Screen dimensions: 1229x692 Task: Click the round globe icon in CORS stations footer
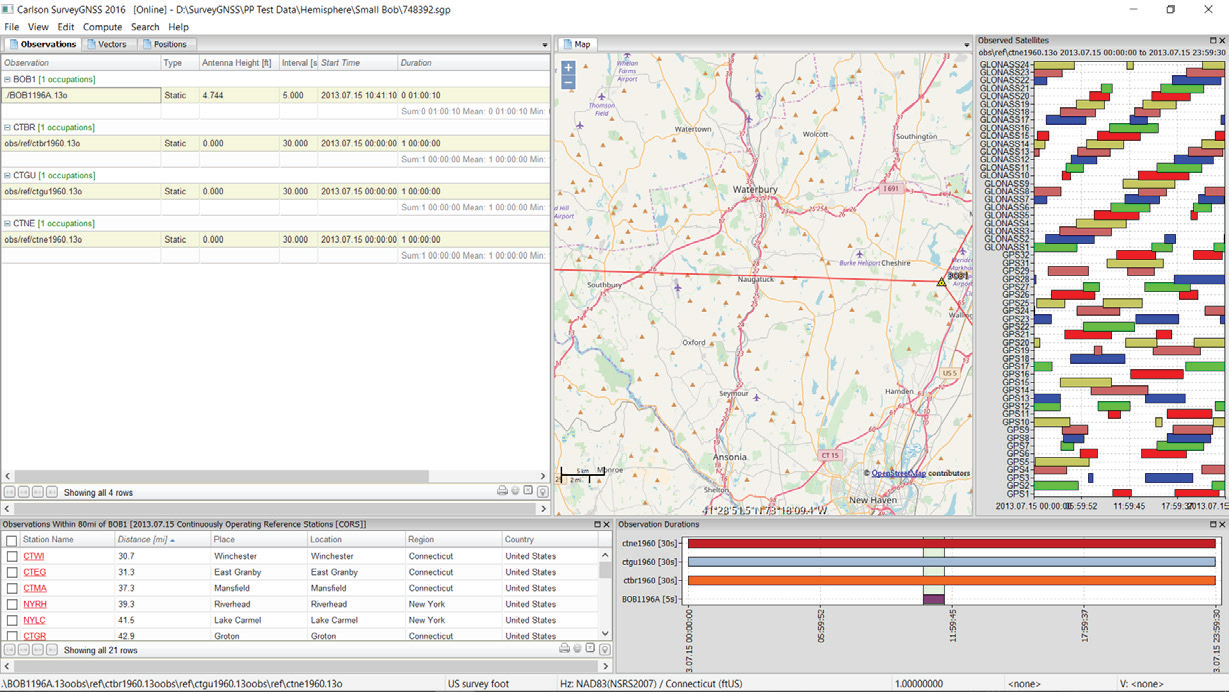[576, 649]
